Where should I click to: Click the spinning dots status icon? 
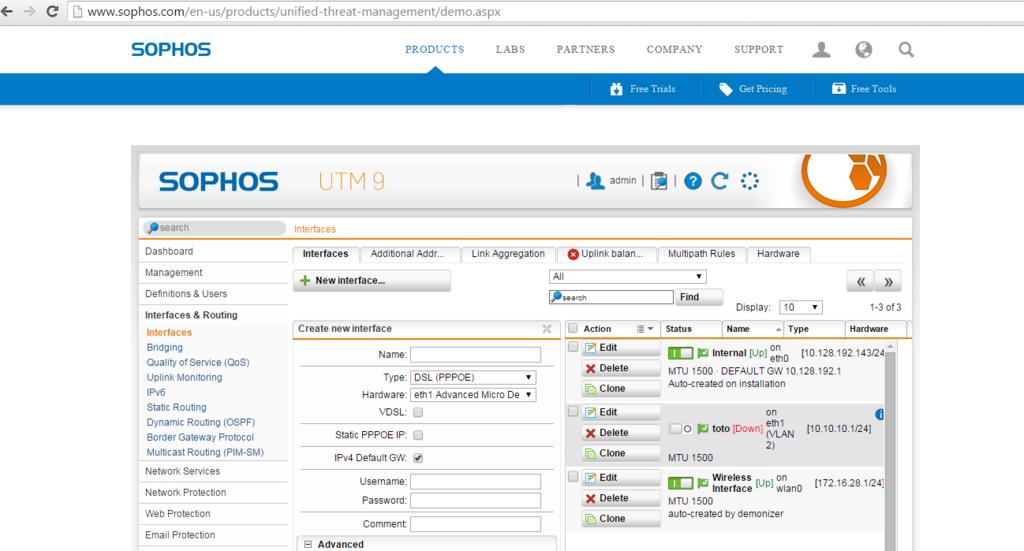click(x=750, y=181)
